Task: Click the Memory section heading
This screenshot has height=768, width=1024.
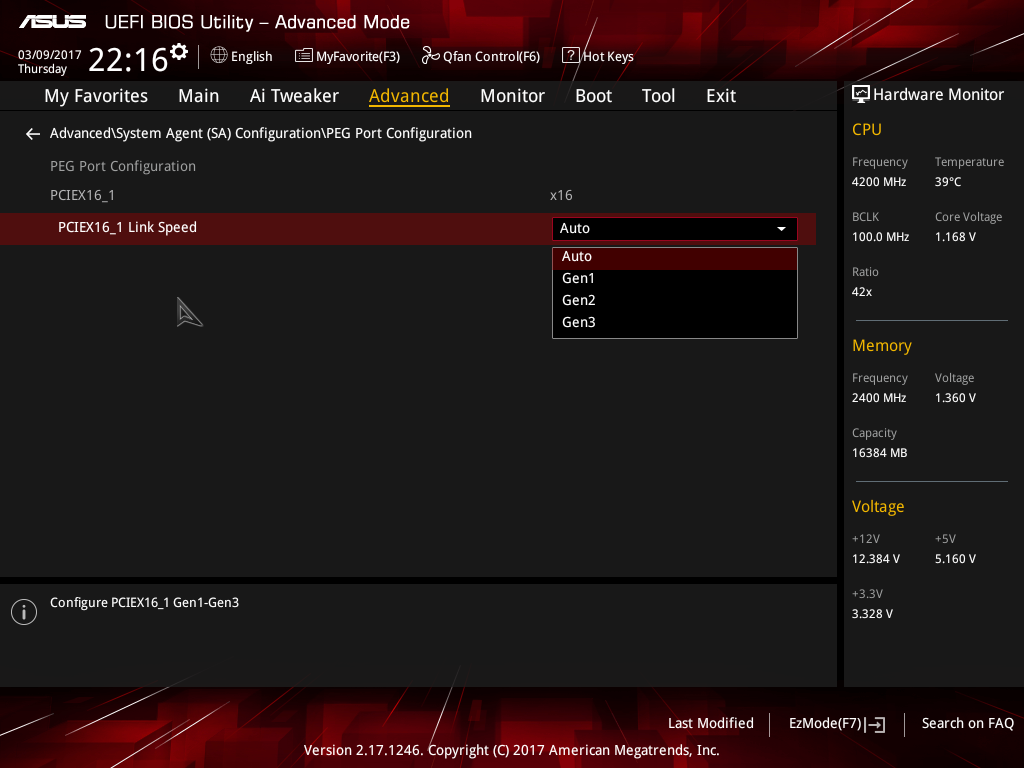Action: tap(882, 345)
